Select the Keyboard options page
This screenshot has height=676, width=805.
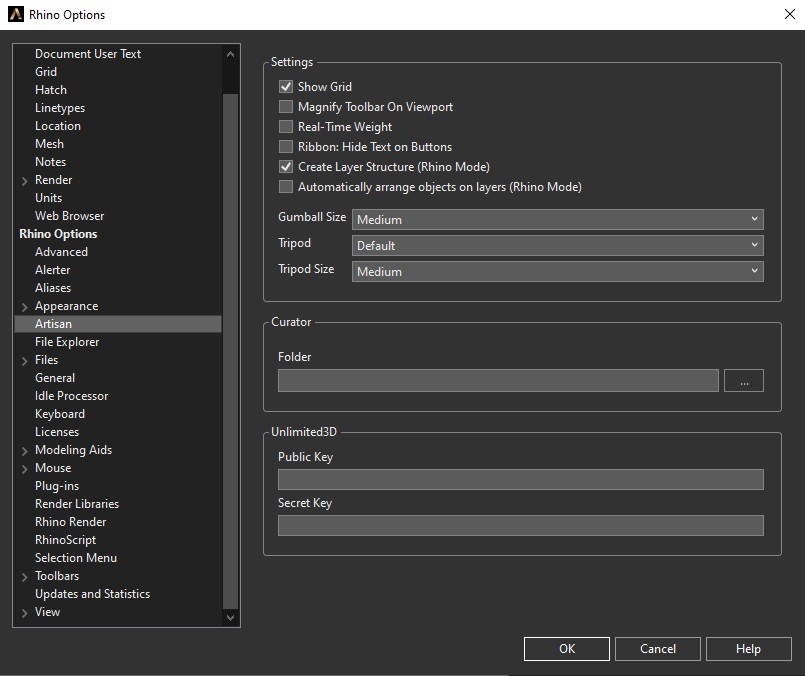coord(60,414)
